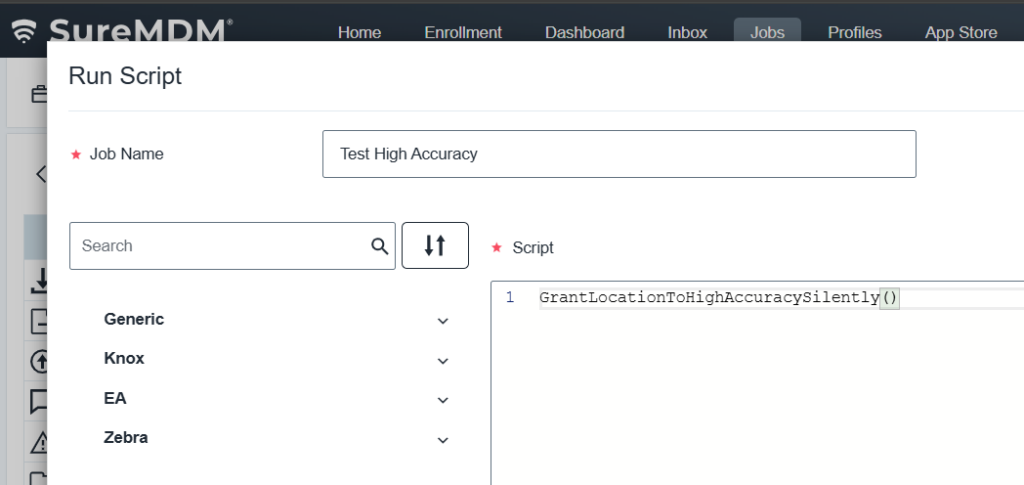Screen dimensions: 1024x485
Task: Click into the Script editor line 1
Action: [750, 298]
